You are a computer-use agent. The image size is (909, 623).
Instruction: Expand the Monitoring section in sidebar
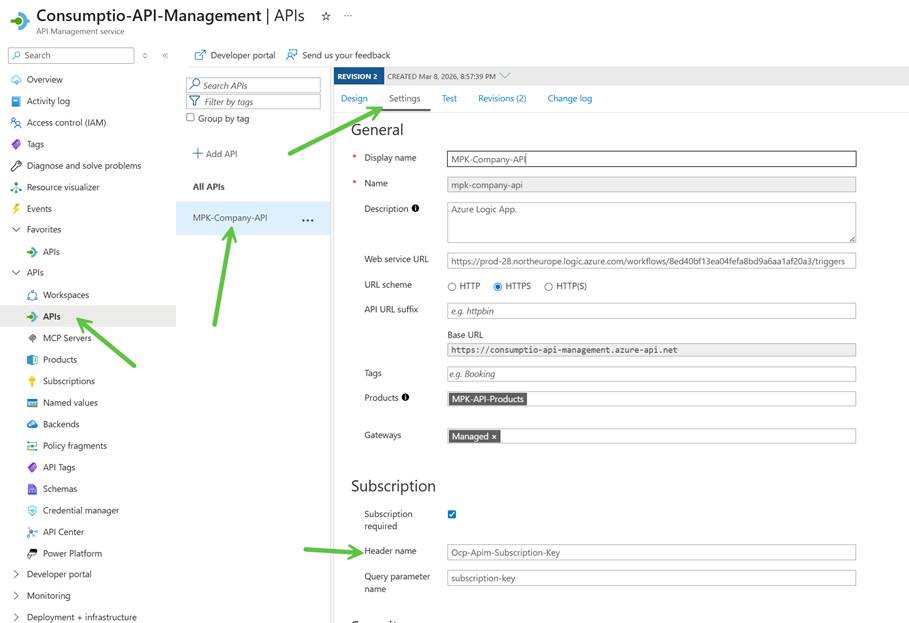(x=16, y=596)
